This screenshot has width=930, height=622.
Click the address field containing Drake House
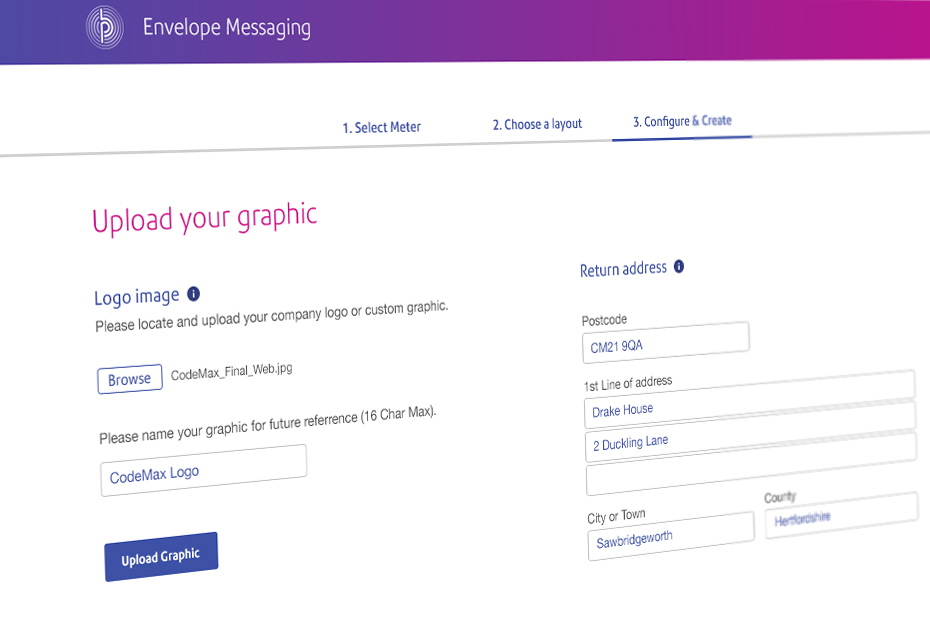click(750, 399)
